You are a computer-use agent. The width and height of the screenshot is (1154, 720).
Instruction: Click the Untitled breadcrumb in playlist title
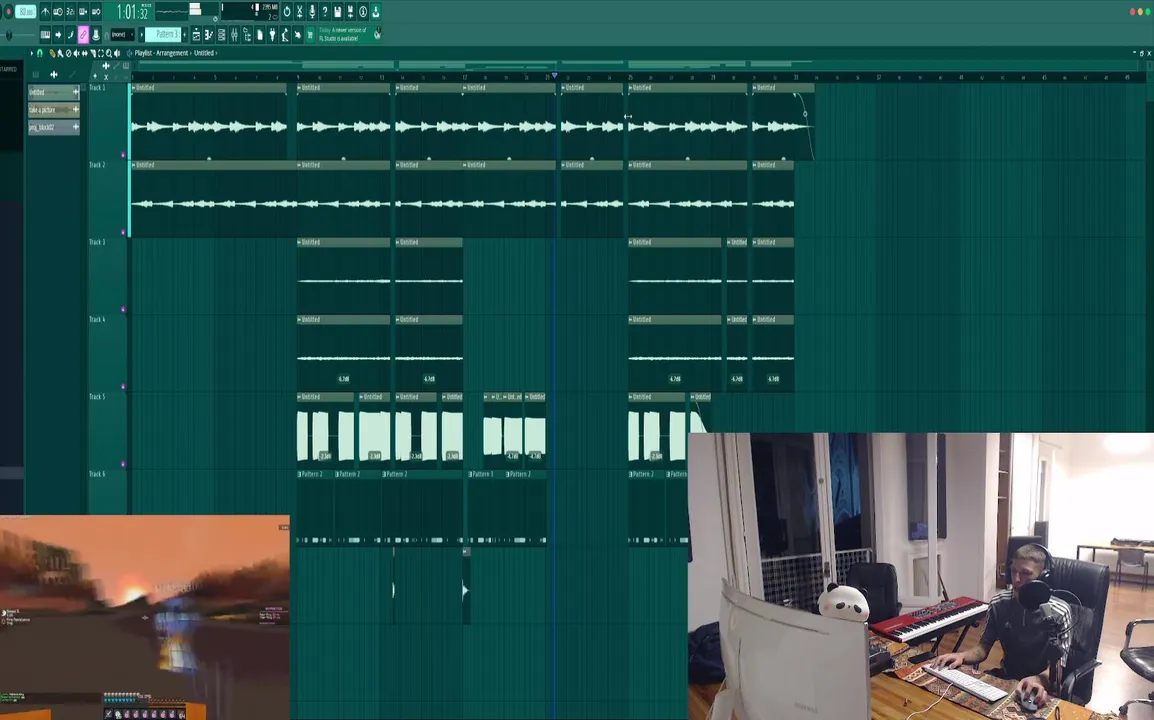pos(204,53)
